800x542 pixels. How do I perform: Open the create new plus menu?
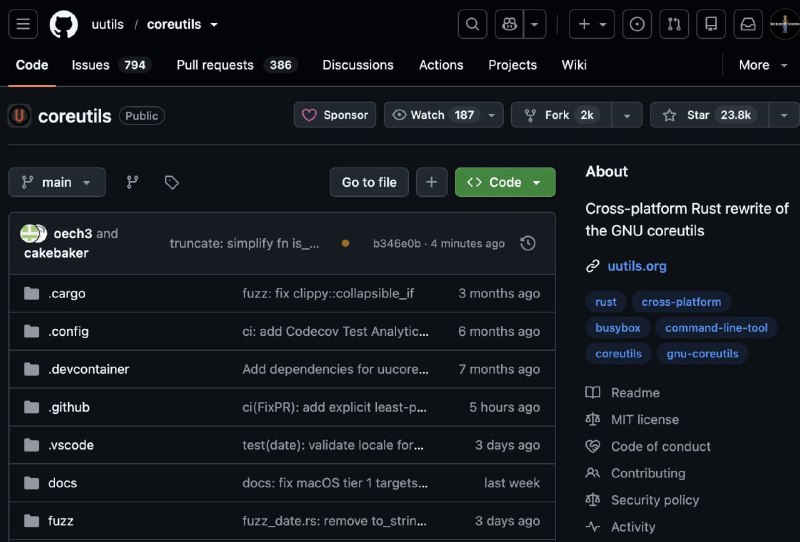[592, 24]
